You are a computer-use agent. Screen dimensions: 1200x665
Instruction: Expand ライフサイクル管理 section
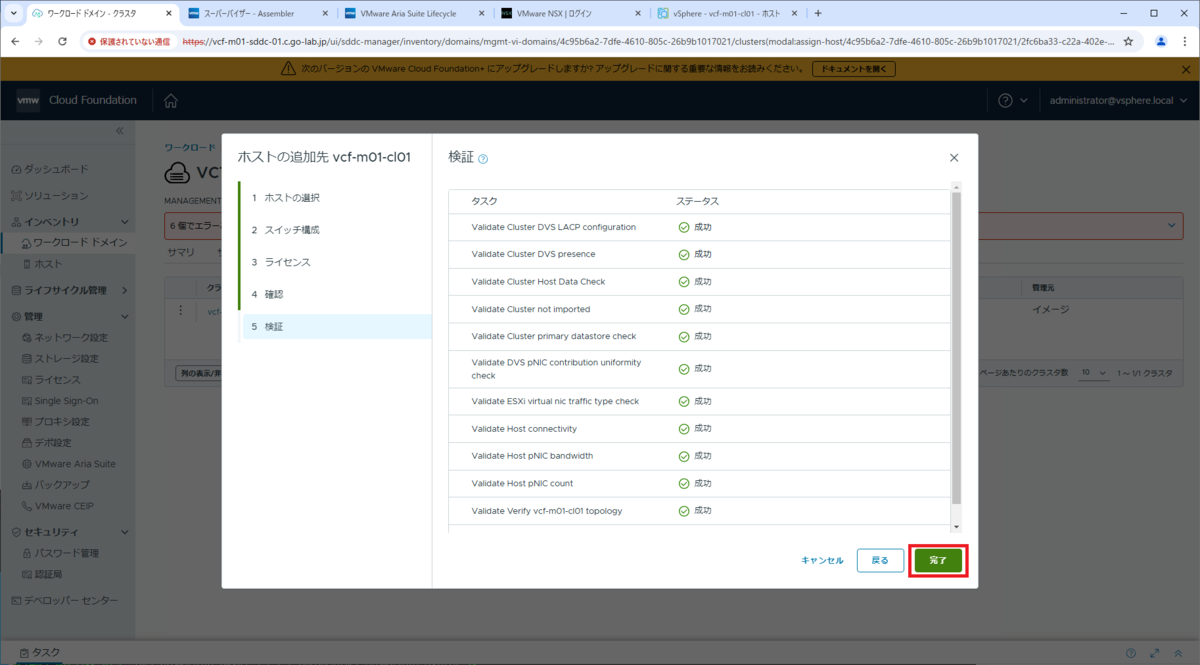[x=124, y=290]
